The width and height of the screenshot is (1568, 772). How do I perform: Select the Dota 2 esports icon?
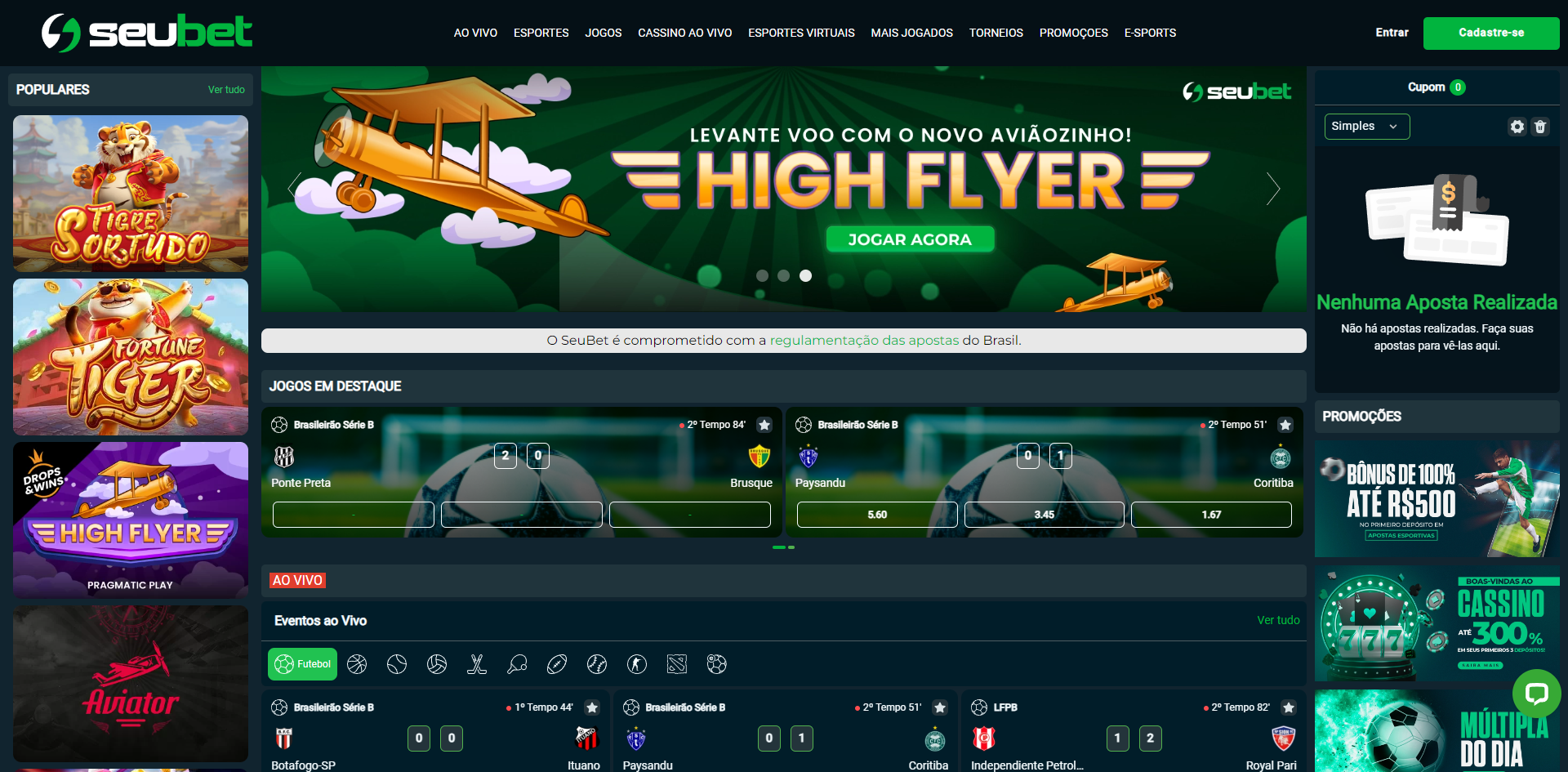677,664
